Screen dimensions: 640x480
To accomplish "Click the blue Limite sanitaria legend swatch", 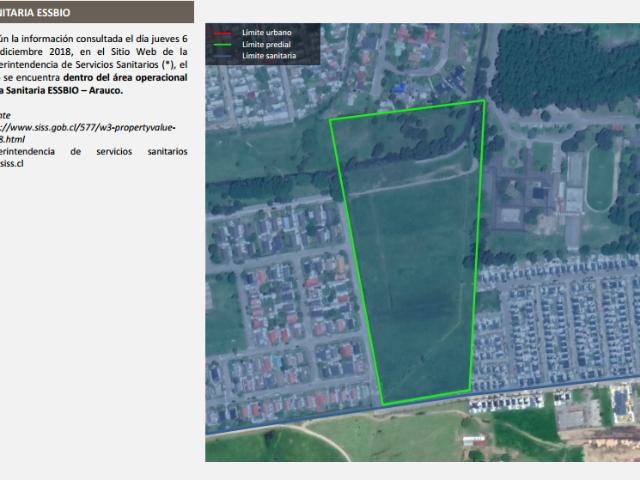I will tap(220, 55).
